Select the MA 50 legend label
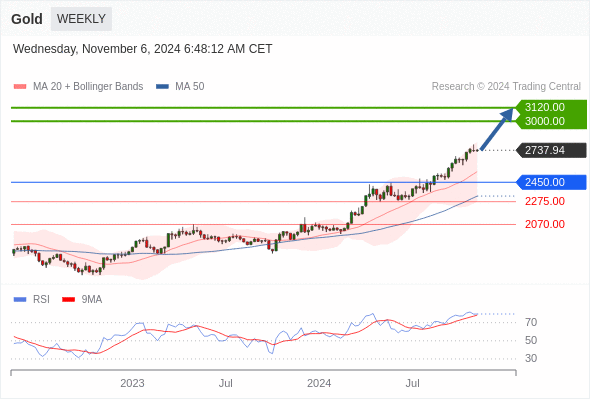The width and height of the screenshot is (590, 400). [190, 87]
